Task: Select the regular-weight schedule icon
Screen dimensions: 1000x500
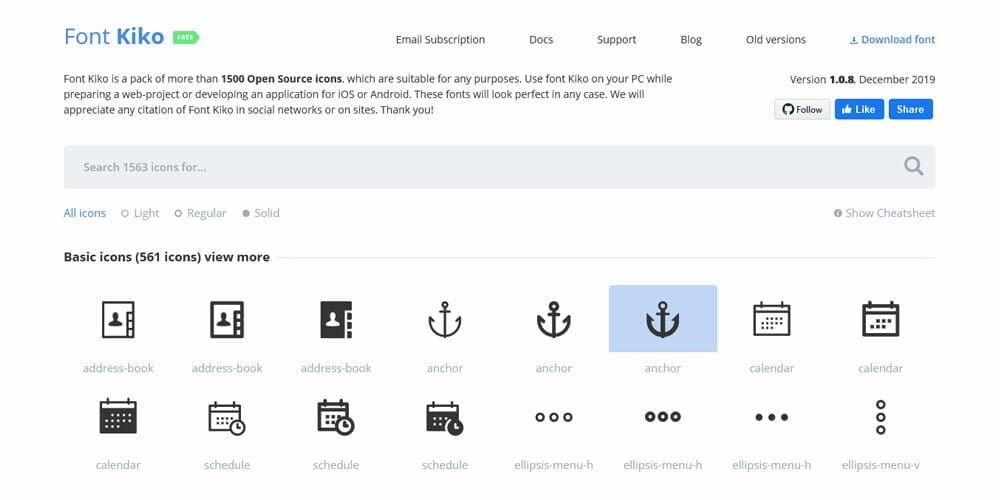Action: (336, 418)
